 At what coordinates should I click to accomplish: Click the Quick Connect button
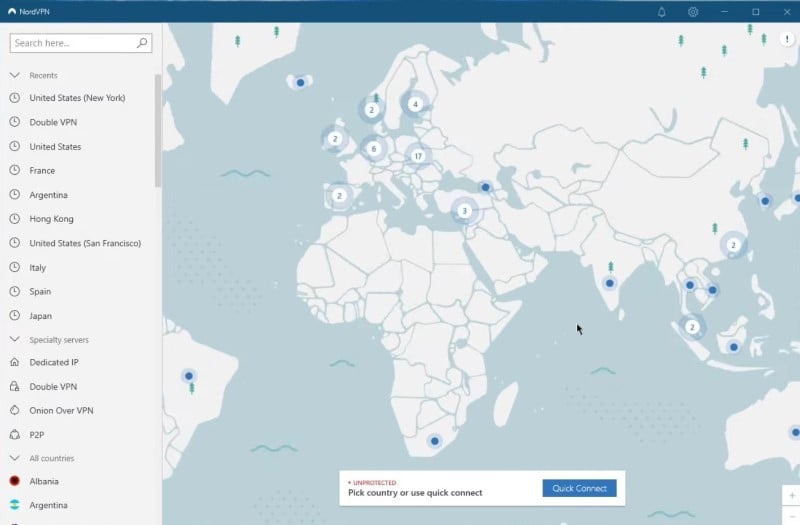pos(579,488)
